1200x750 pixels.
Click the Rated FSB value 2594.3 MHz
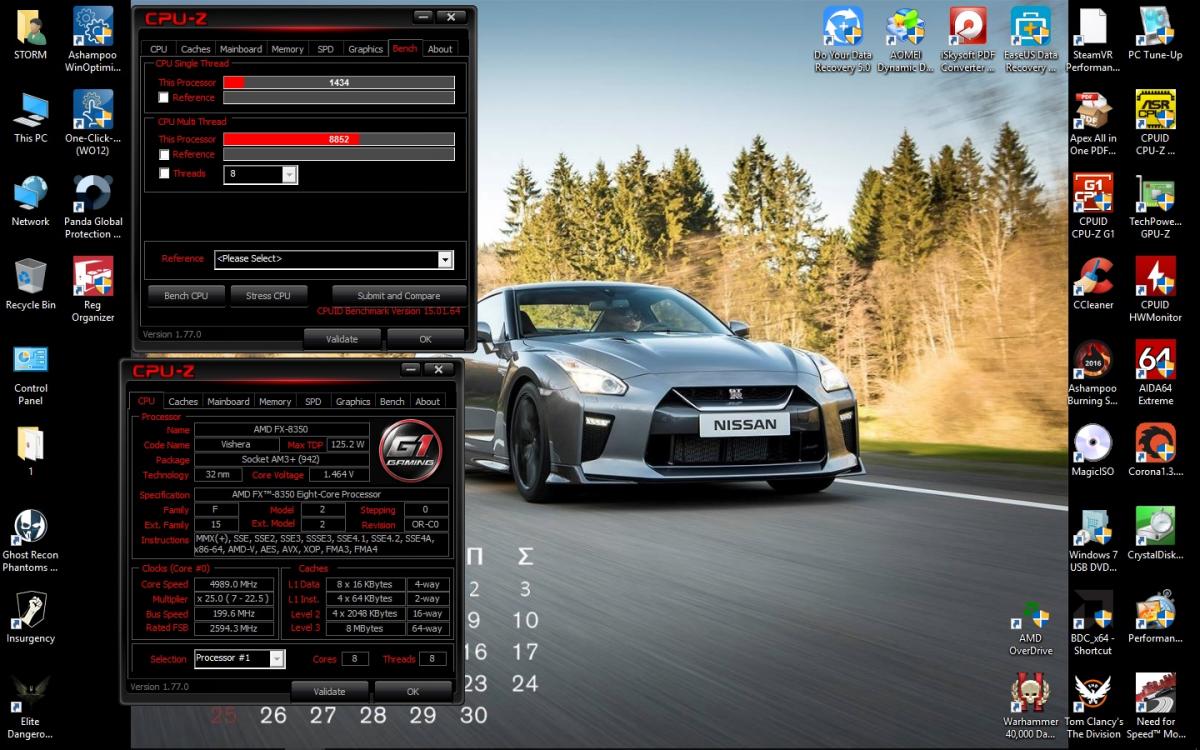(232, 629)
